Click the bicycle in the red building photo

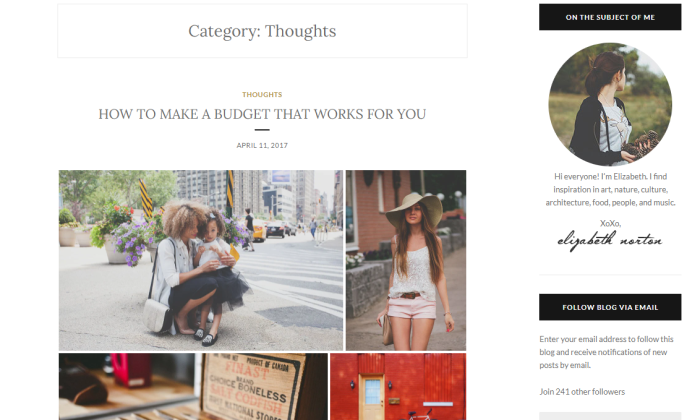419,416
